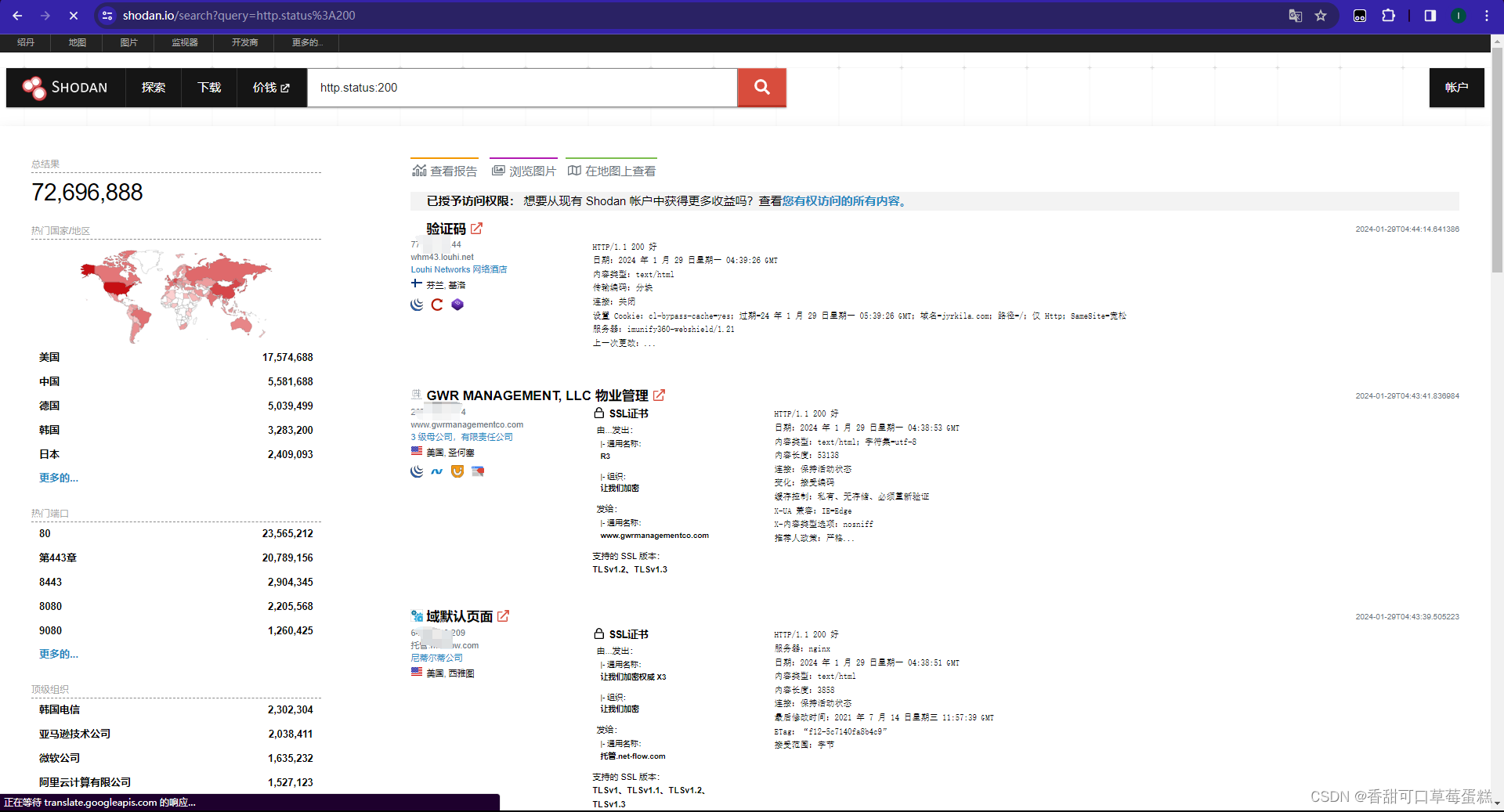
Task: Open the browser three-dot menu
Action: 1486,16
